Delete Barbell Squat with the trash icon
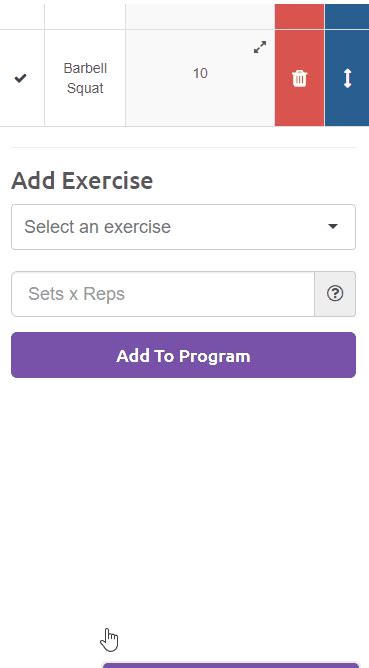 click(300, 78)
